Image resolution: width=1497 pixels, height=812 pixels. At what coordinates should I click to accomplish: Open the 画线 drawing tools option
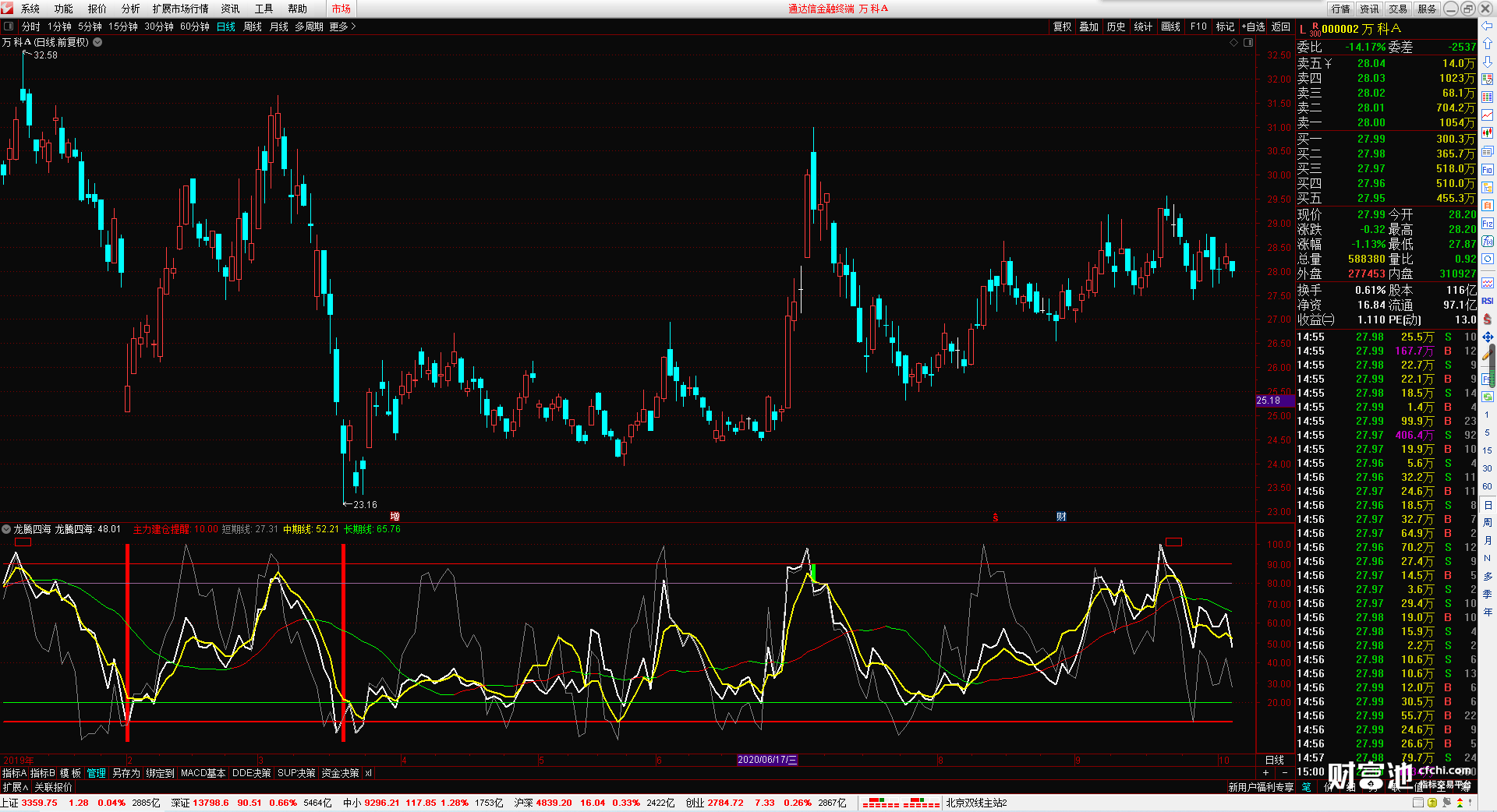(x=1171, y=26)
